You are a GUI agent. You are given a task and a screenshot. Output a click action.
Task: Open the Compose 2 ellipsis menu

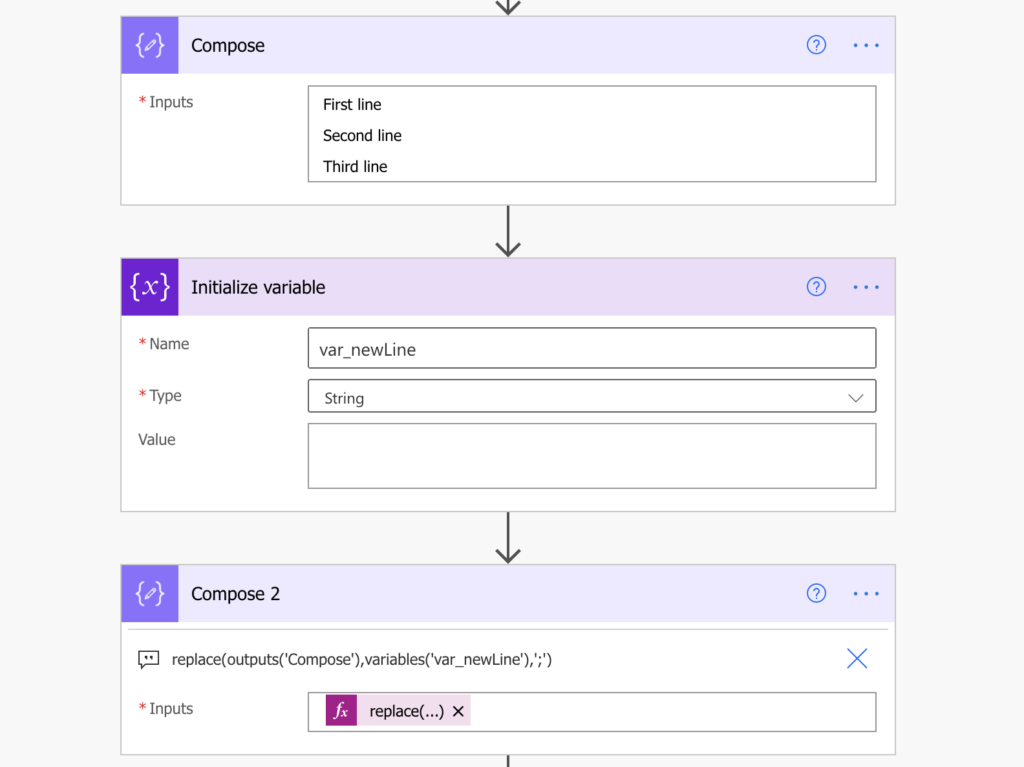tap(866, 593)
